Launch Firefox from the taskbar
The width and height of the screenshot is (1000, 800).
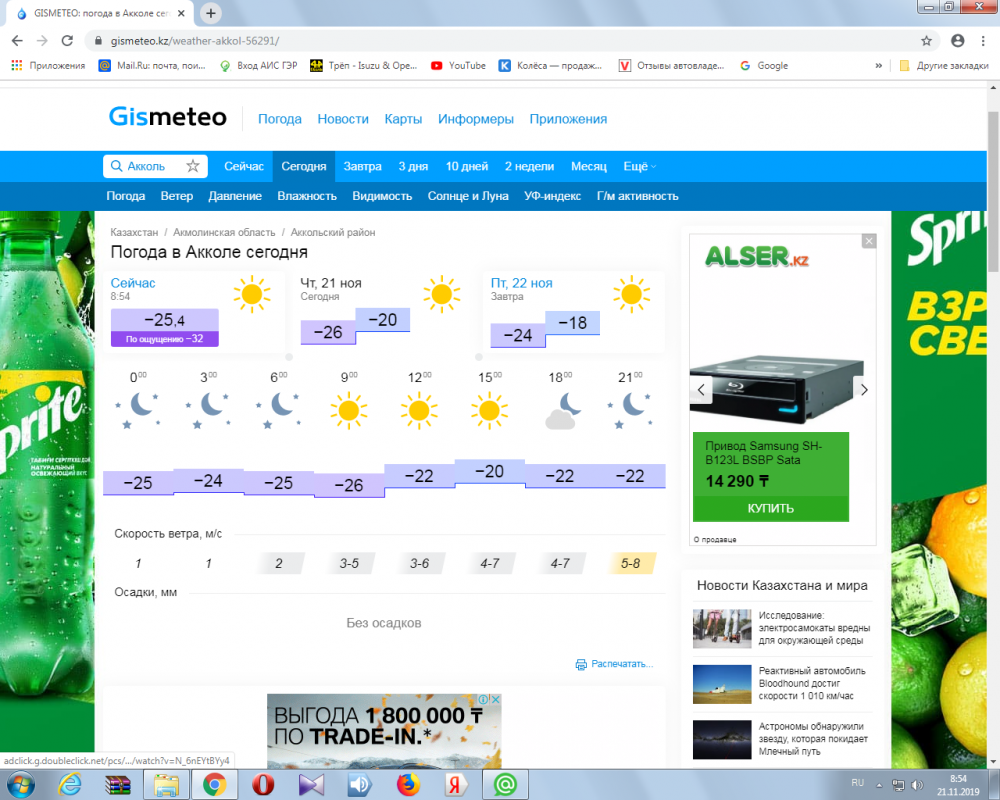(x=408, y=784)
